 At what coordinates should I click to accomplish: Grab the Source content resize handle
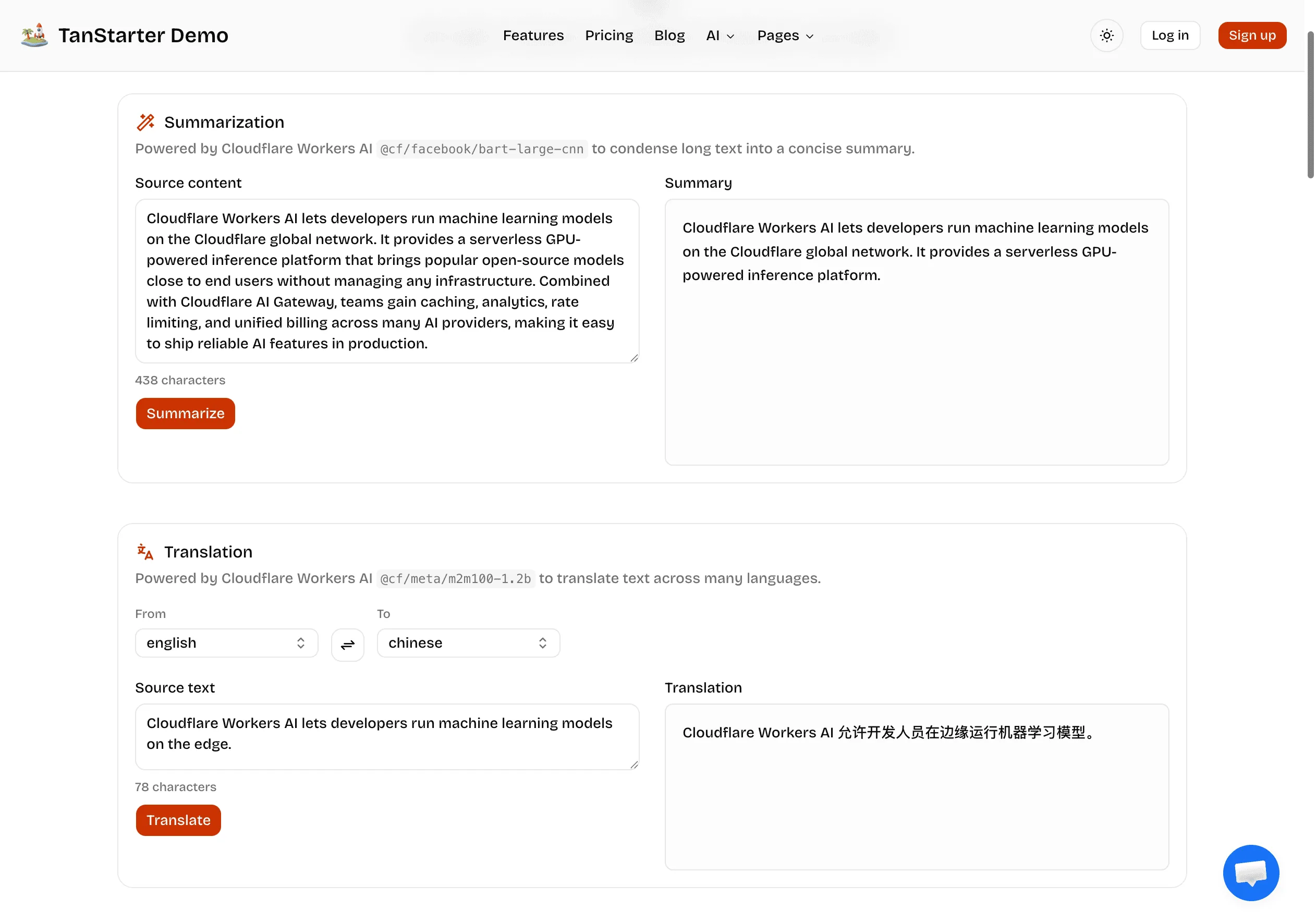(635, 358)
